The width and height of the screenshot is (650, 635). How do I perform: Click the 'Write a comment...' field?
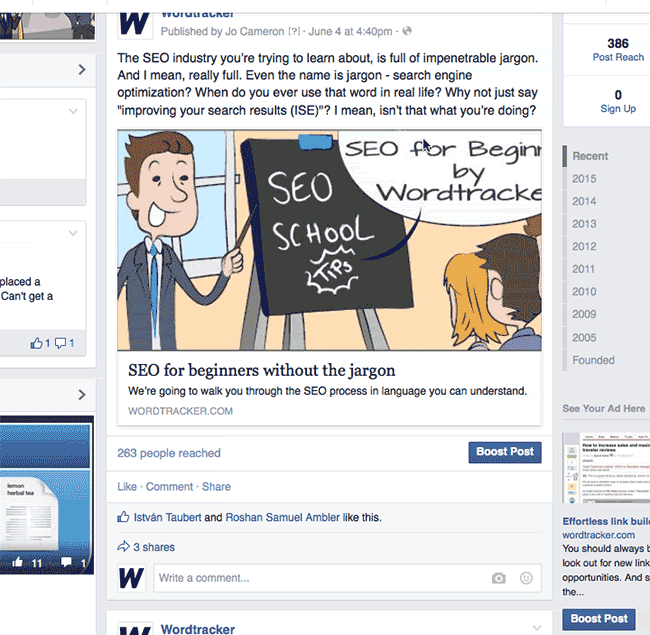(347, 578)
